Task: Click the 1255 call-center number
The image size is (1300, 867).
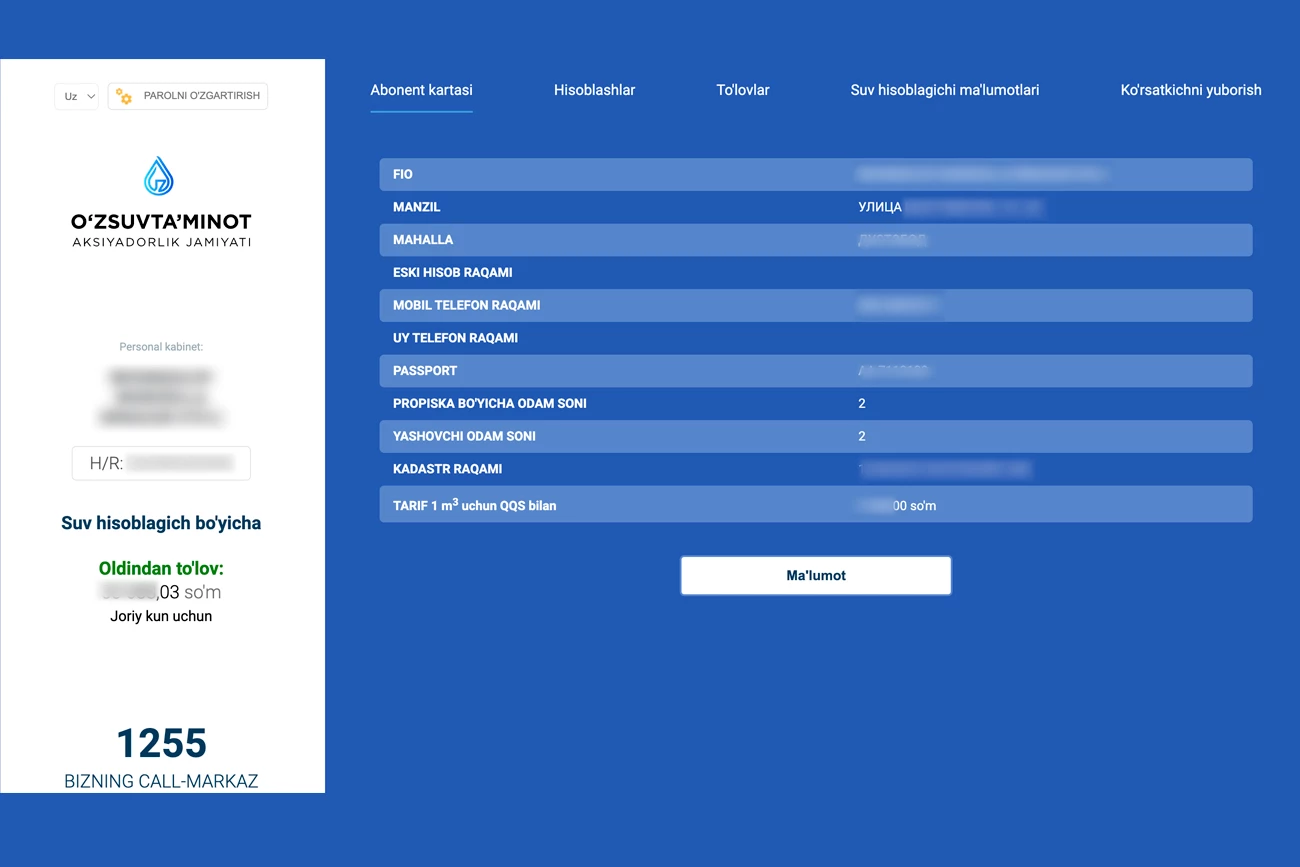Action: pyautogui.click(x=161, y=743)
